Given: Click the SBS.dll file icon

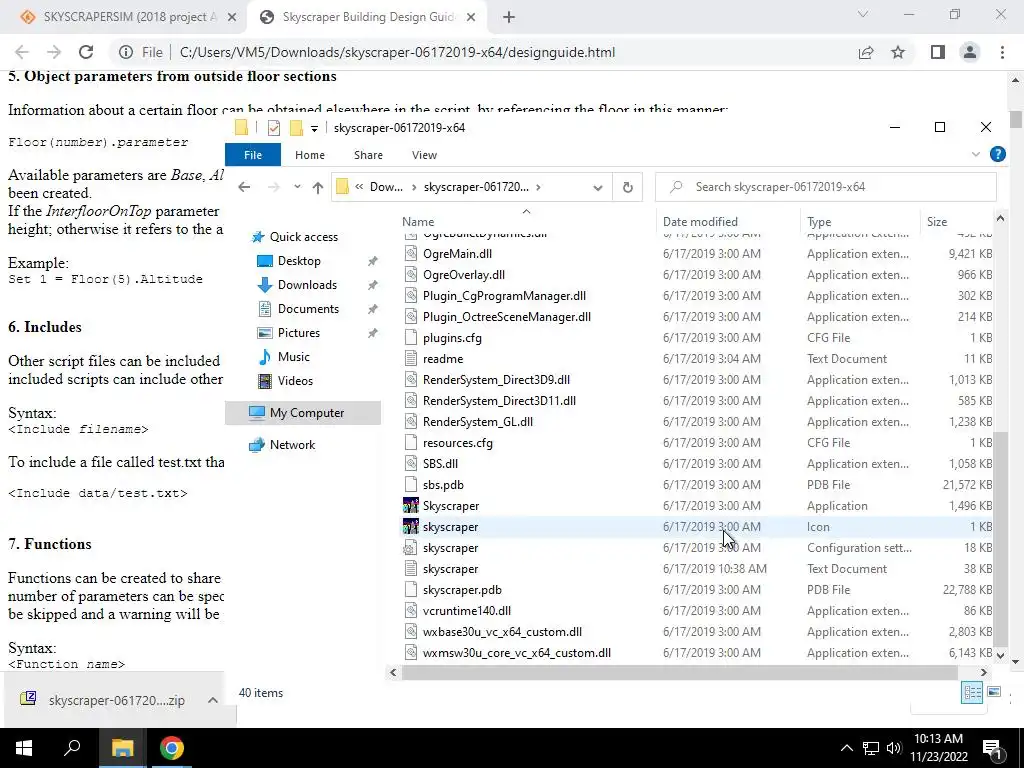Looking at the screenshot, I should coord(411,464).
